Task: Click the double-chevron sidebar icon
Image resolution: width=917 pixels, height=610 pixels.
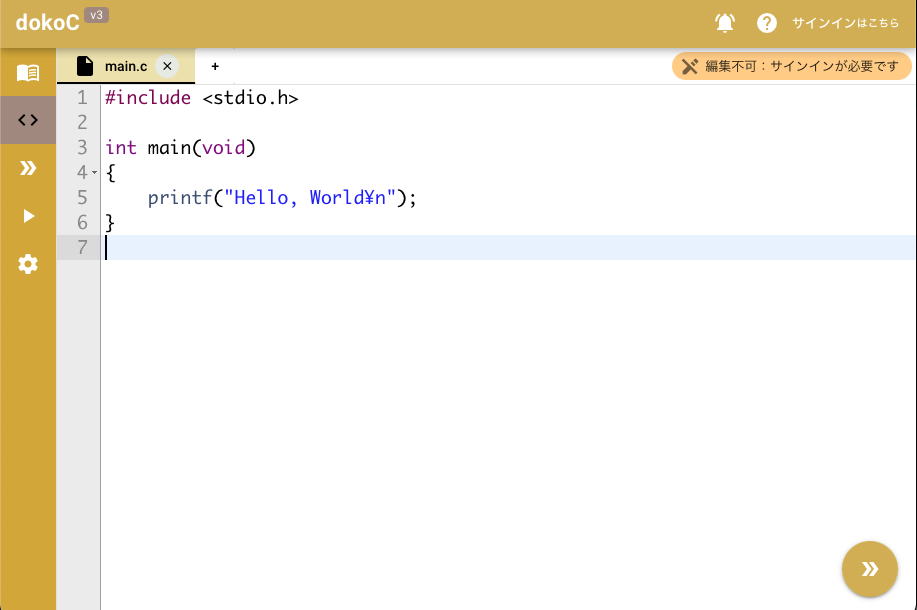Action: [x=28, y=168]
